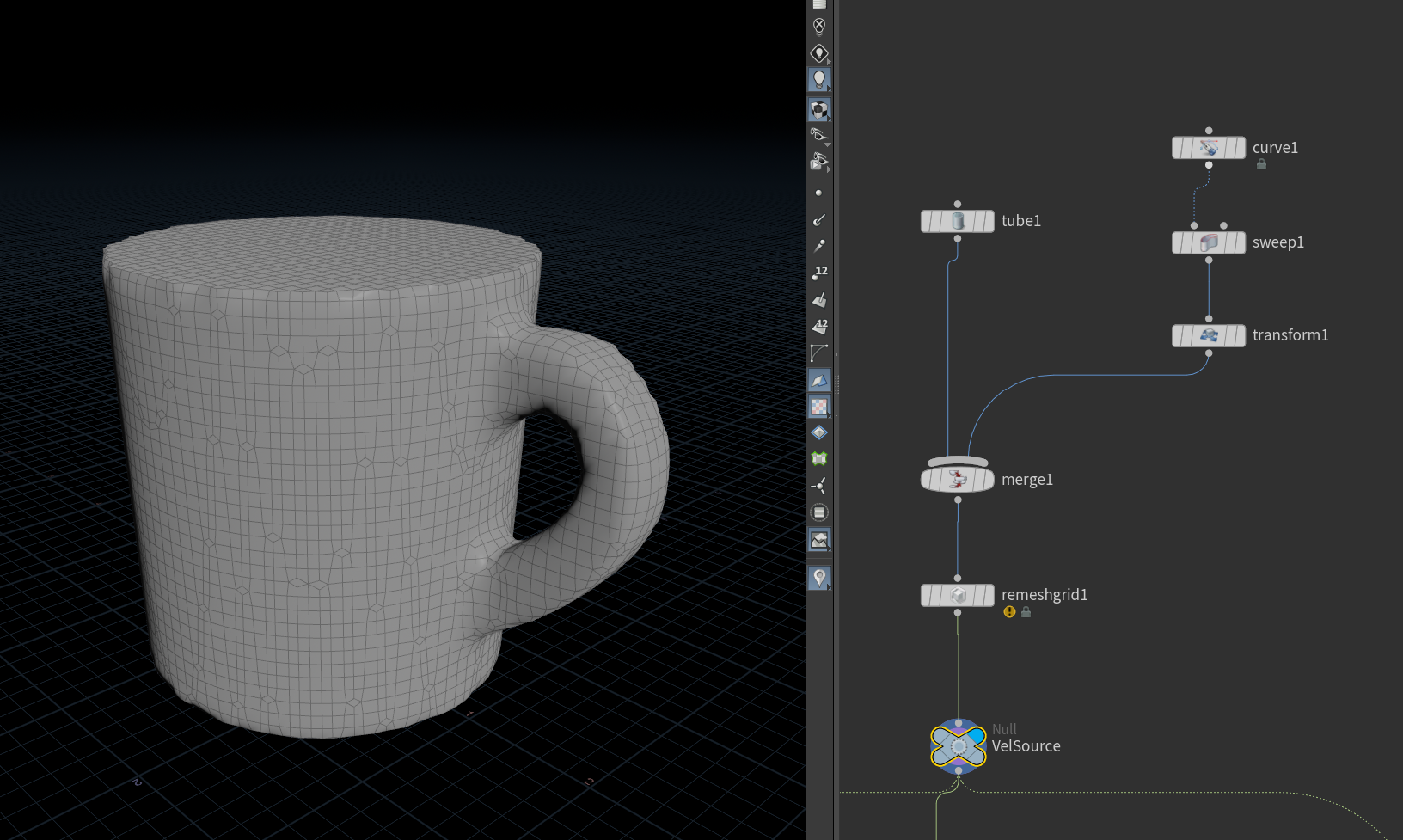Select the VelSource null node
The width and height of the screenshot is (1403, 840).
pyautogui.click(x=958, y=746)
